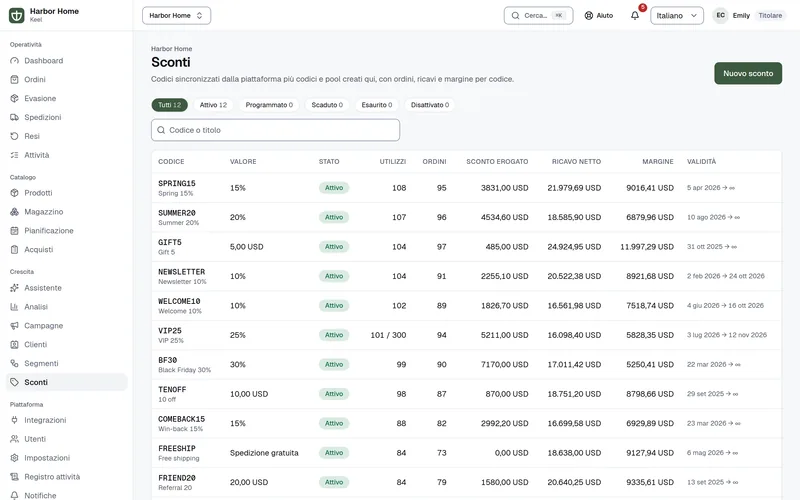This screenshot has height=500, width=800.
Task: Click the RICAVO NETTO column header
Action: (x=577, y=162)
